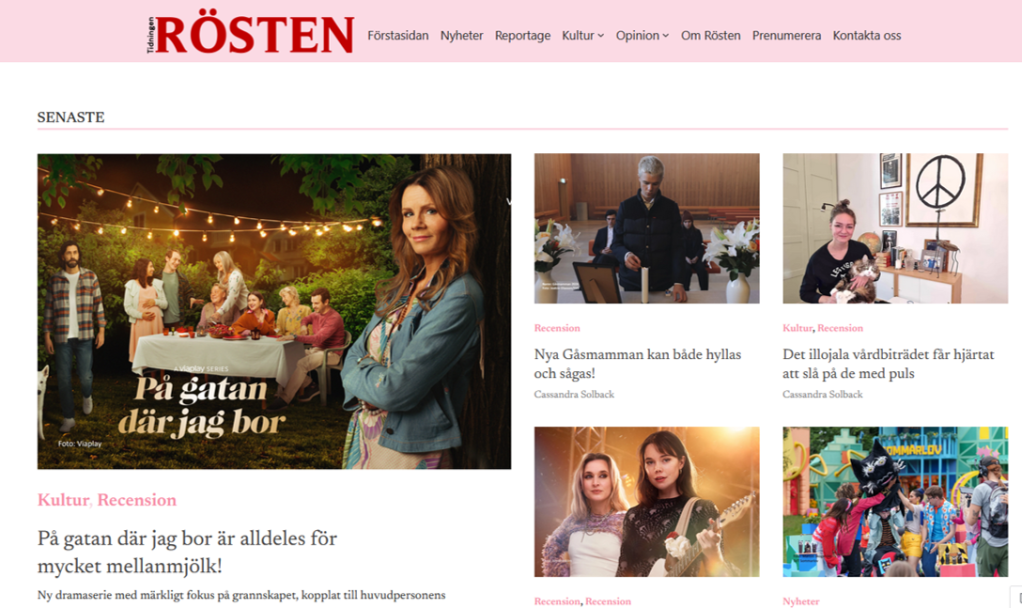Screen dimensions: 1022x608
Task: Open headline Det illojala vårdbiträdet får hjärtat
Action: pyautogui.click(x=888, y=364)
